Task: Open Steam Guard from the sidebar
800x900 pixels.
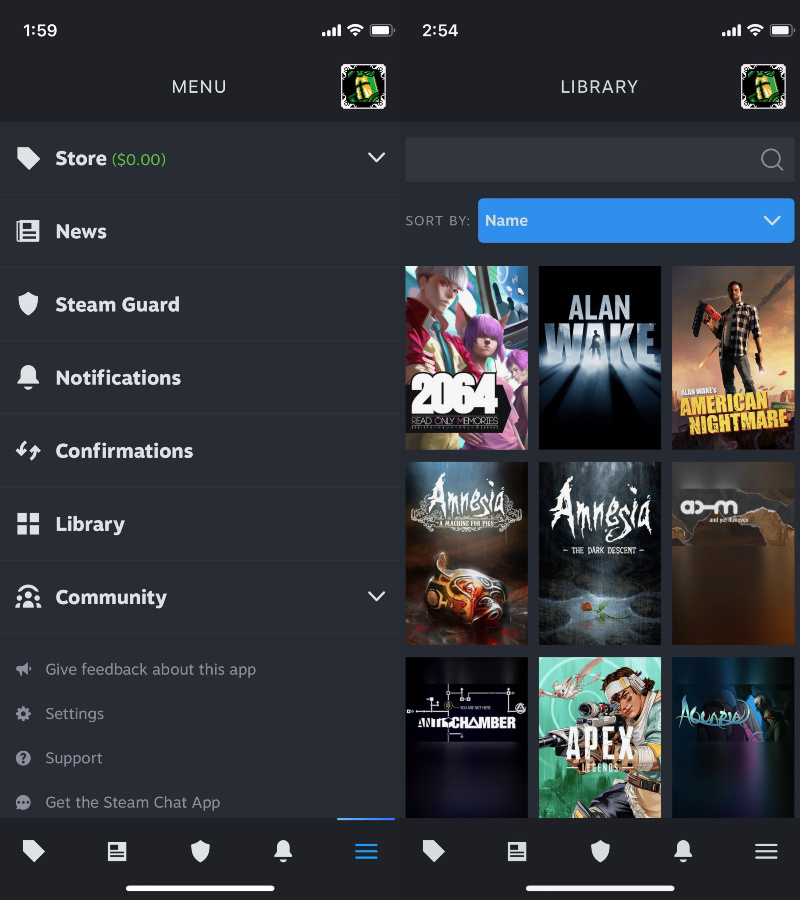Action: [118, 304]
